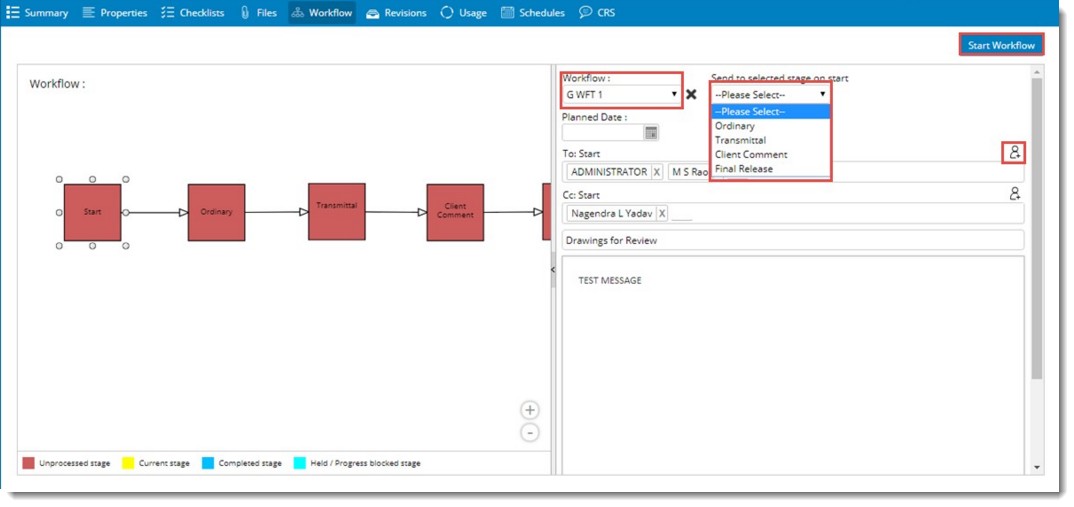The height and width of the screenshot is (507, 1074).
Task: Click the zoom out minus icon
Action: click(530, 432)
